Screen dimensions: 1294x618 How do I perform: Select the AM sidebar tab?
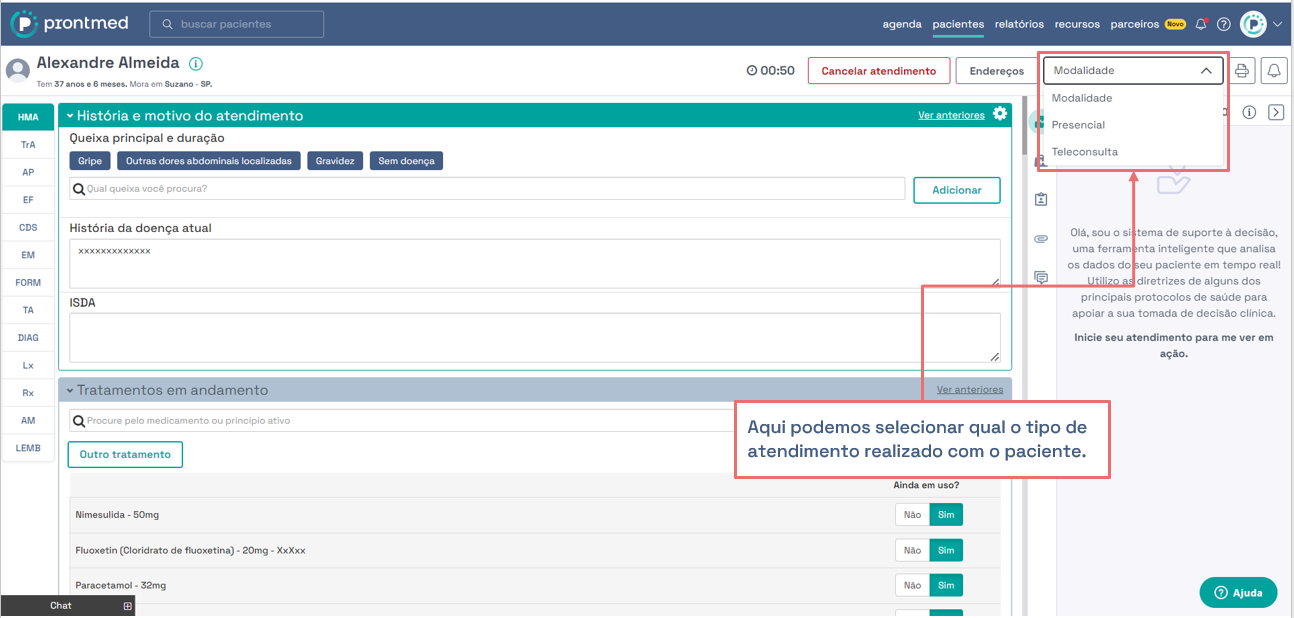coord(28,421)
